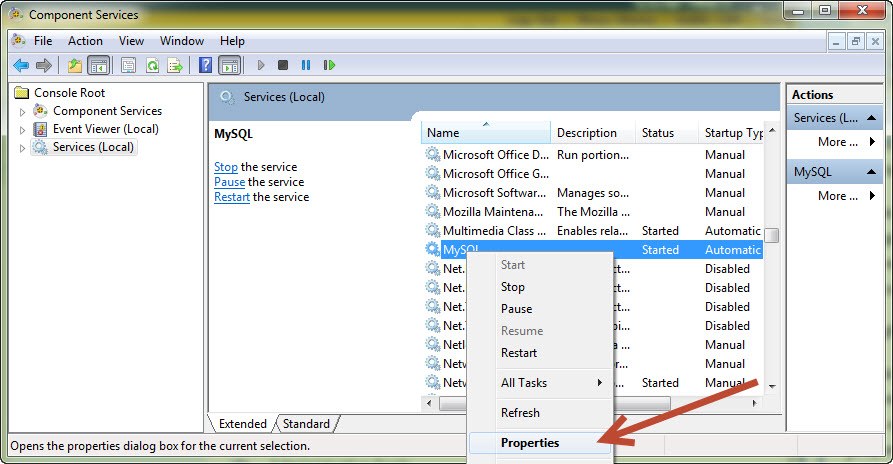Click the Services (Local) gear icon in tree
Viewport: 893px width, 464px height.
coord(40,147)
